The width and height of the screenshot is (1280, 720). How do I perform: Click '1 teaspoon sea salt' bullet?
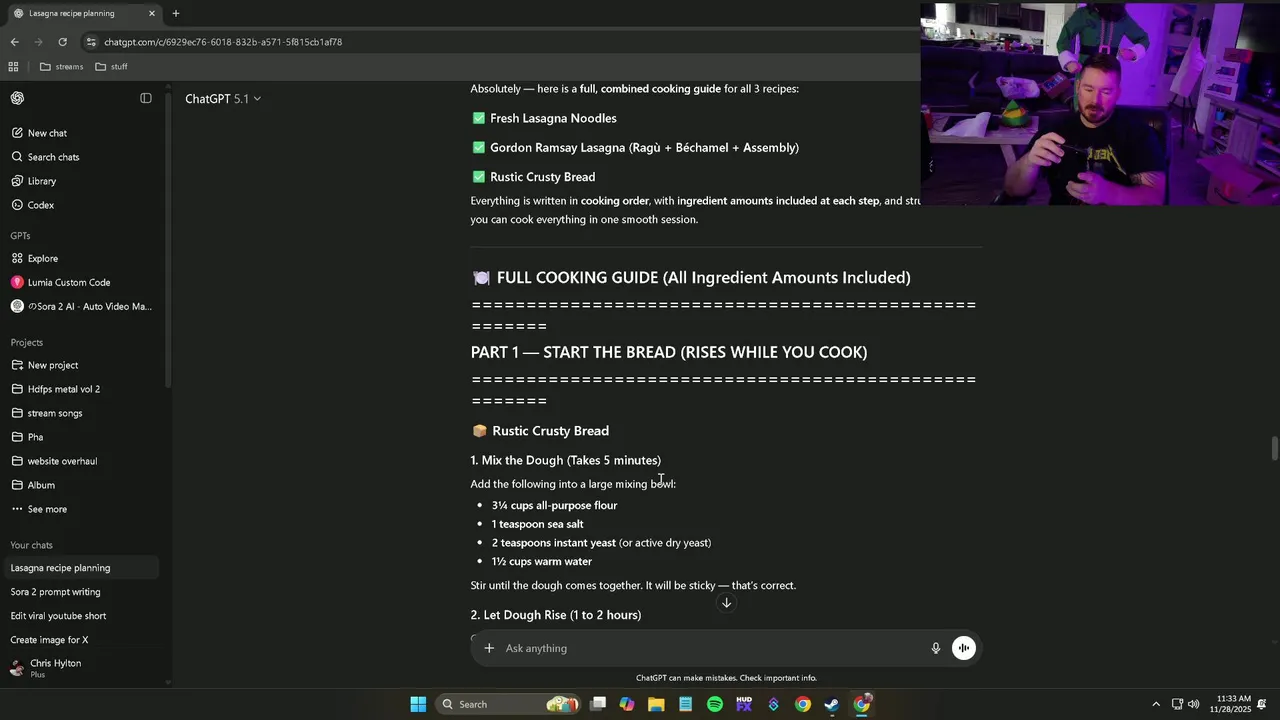pos(537,524)
